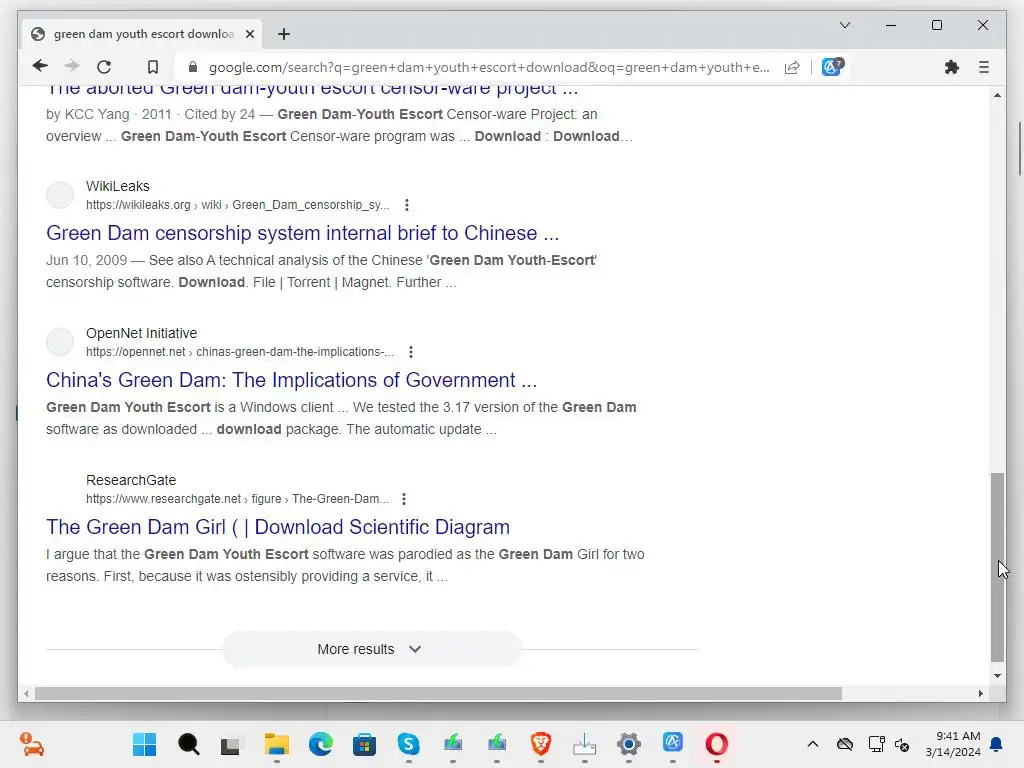Open the extensions puzzle piece menu
Viewport: 1024px width, 768px height.
952,67
